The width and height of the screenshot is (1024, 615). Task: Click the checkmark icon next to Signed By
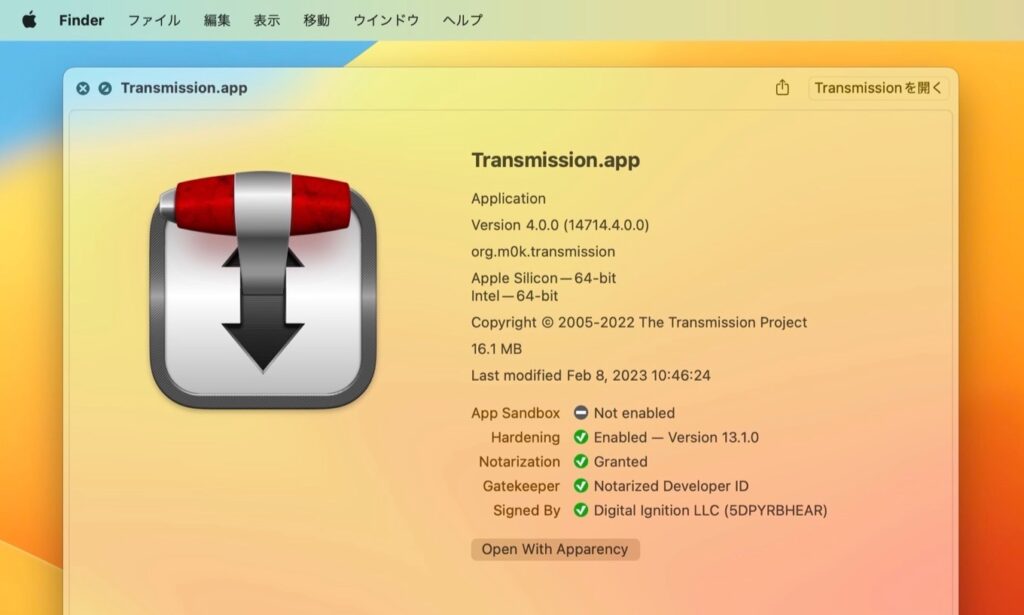[581, 510]
